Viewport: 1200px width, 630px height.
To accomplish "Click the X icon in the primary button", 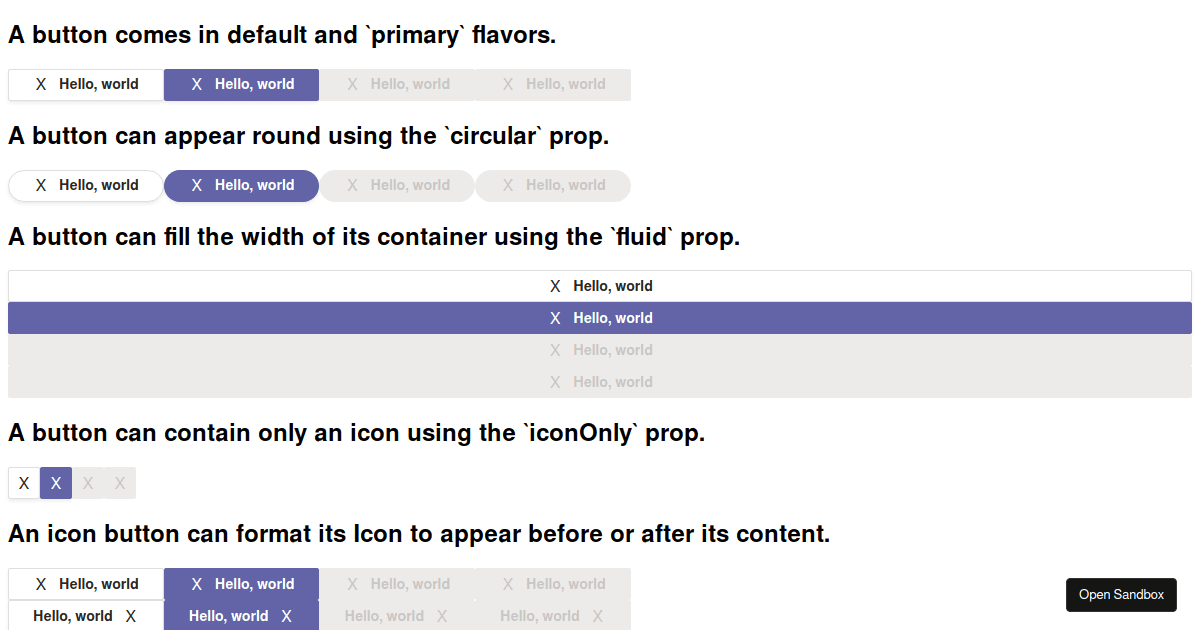I will (x=196, y=84).
